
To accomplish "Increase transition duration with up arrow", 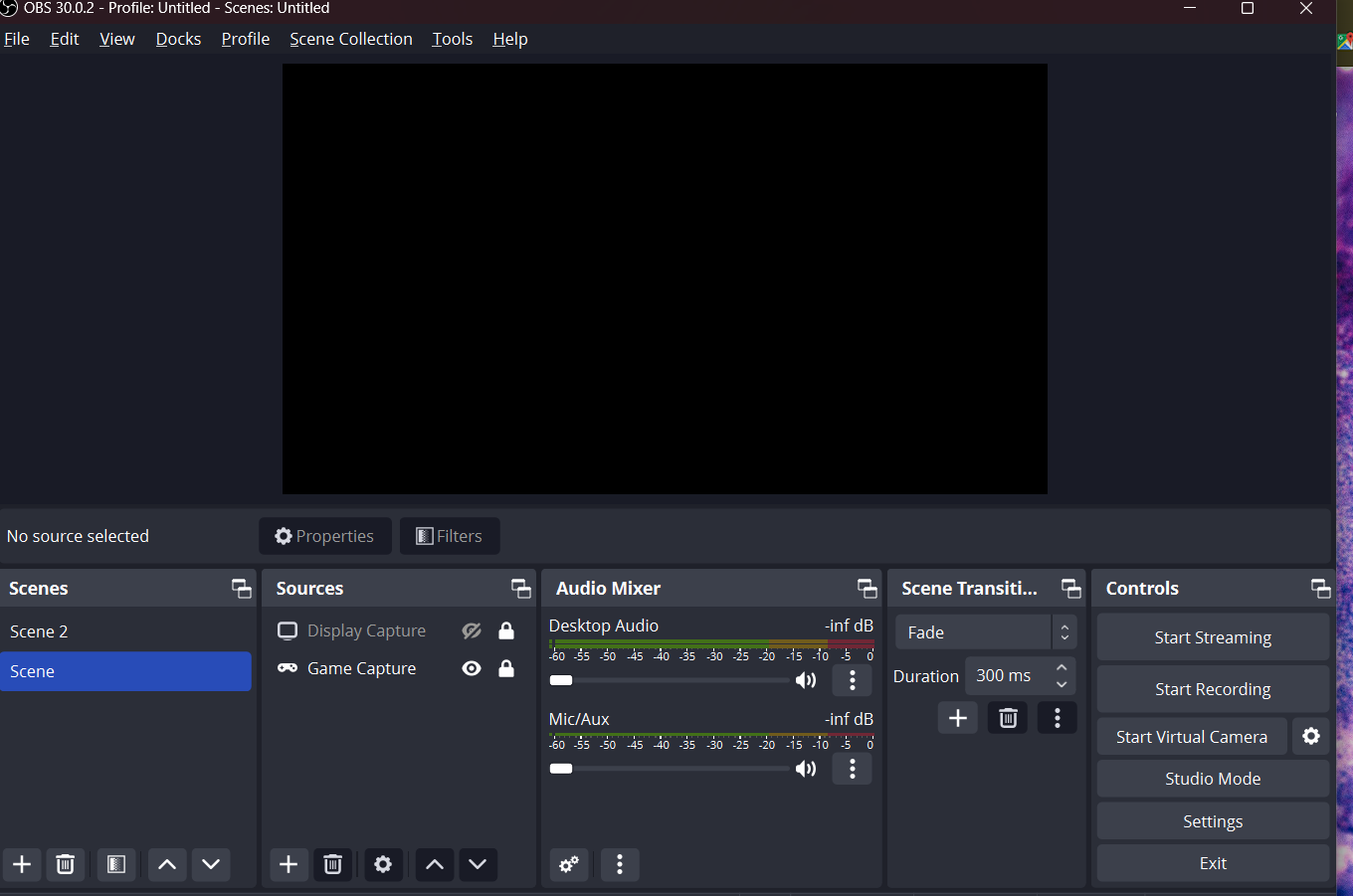I will click(1062, 667).
